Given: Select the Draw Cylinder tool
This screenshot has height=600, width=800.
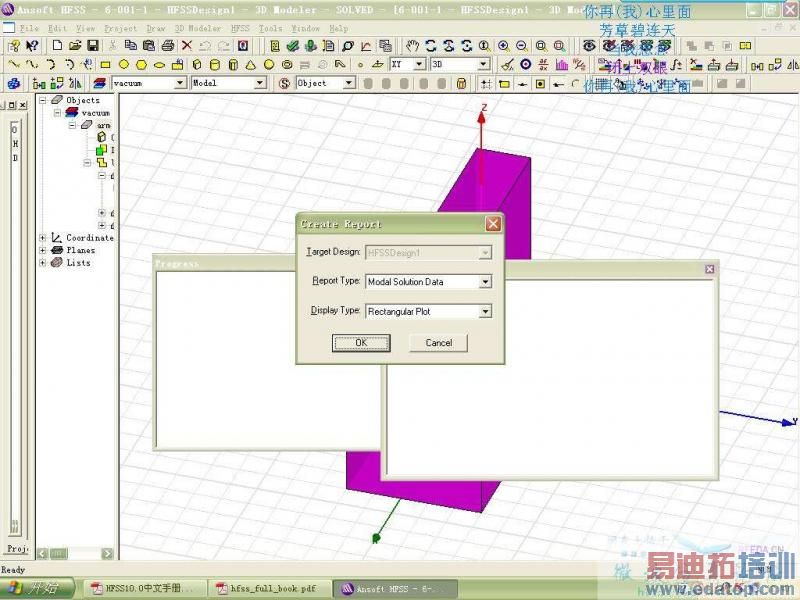Looking at the screenshot, I should click(215, 65).
